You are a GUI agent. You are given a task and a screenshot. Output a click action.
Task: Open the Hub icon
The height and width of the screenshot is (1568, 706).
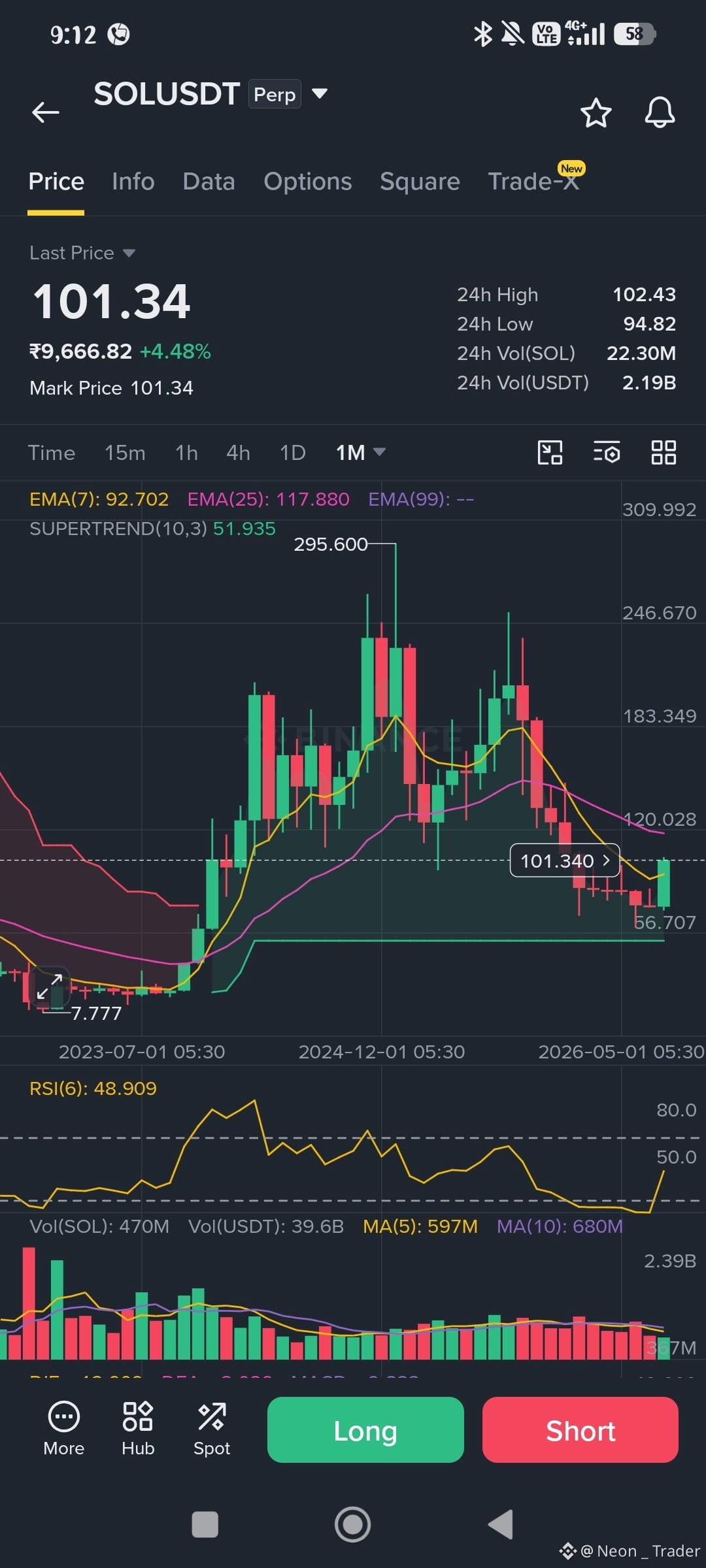click(x=138, y=1428)
